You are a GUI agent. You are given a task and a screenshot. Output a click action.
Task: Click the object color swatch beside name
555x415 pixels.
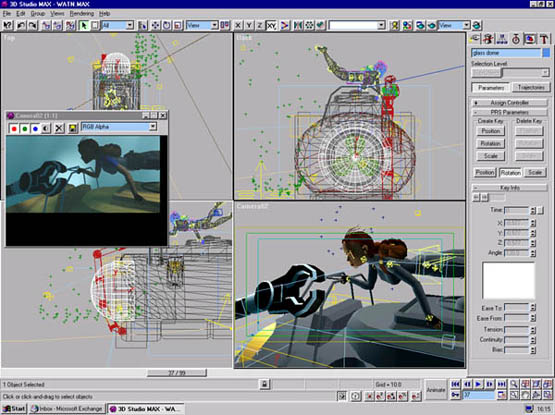[x=546, y=53]
